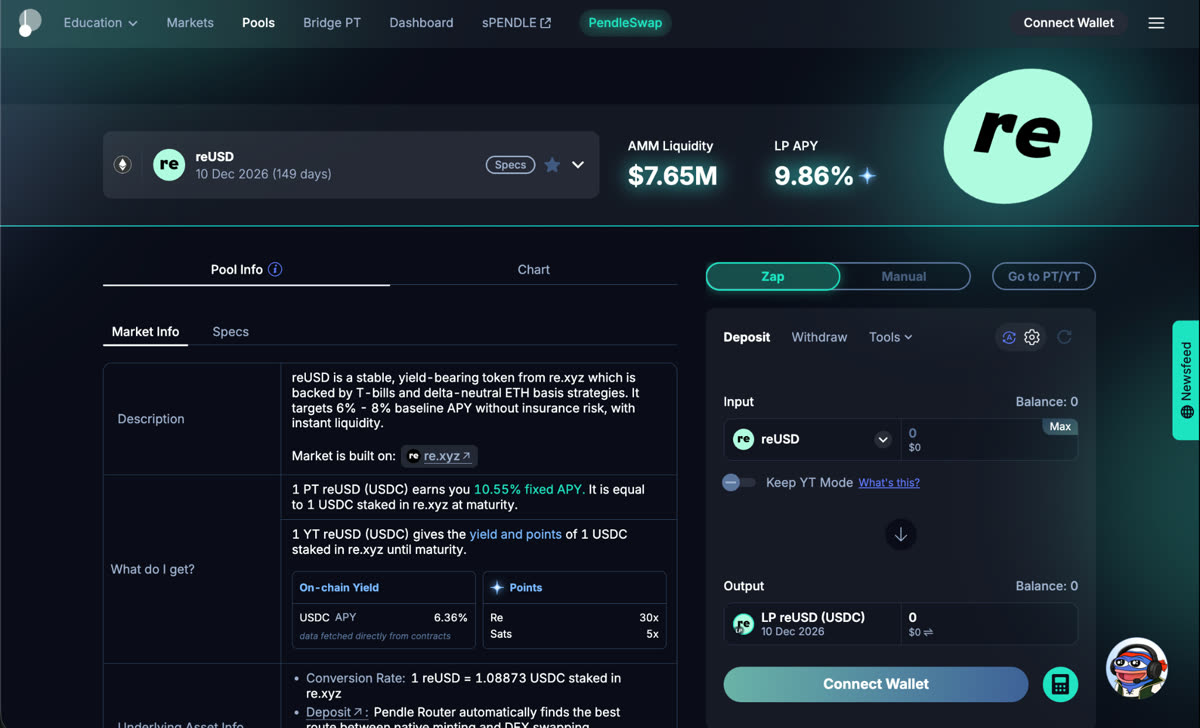Click the large Connect Wallet gradient button
Viewport: 1200px width, 728px height.
(876, 685)
